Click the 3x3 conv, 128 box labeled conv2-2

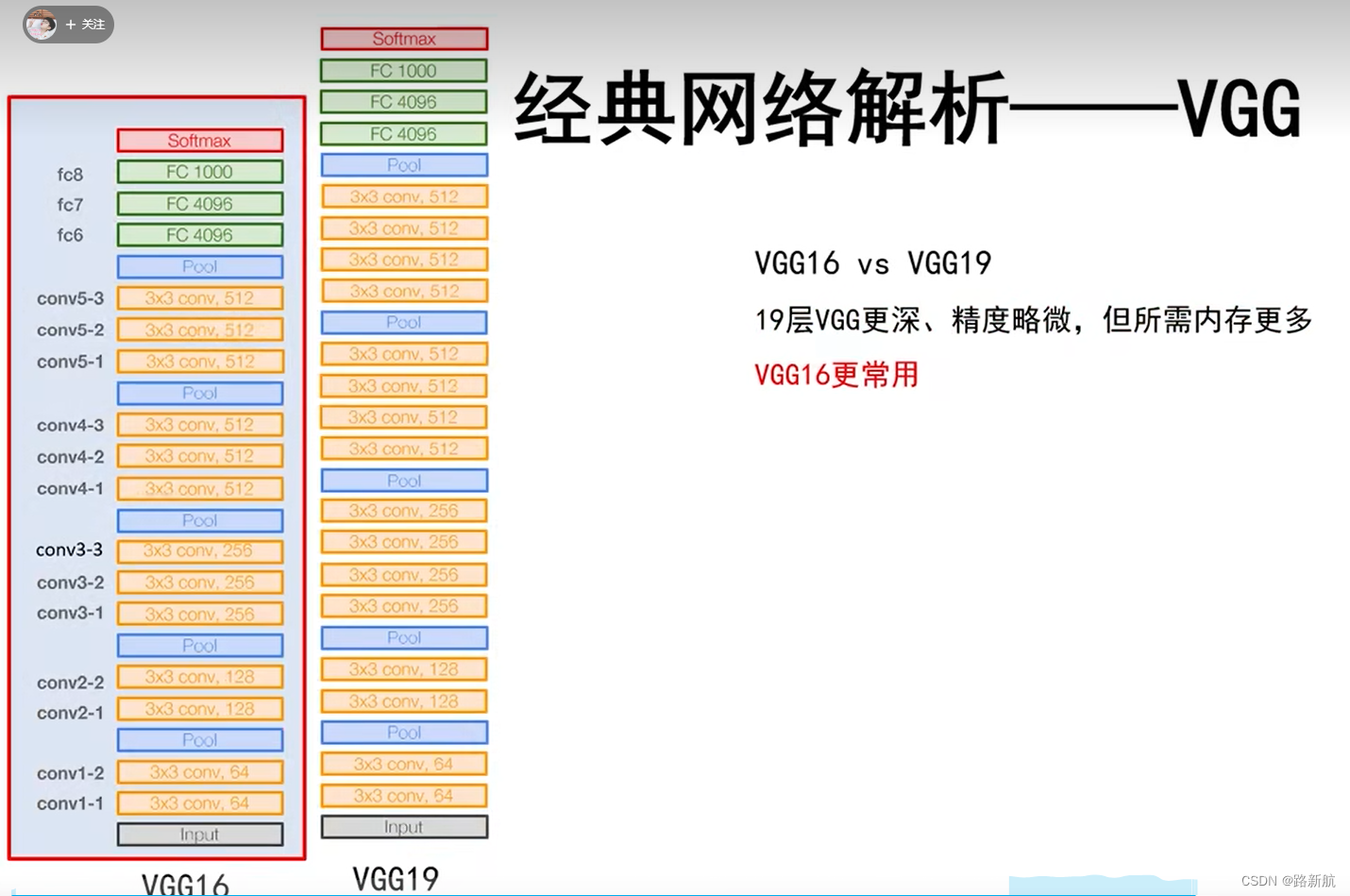click(x=199, y=676)
